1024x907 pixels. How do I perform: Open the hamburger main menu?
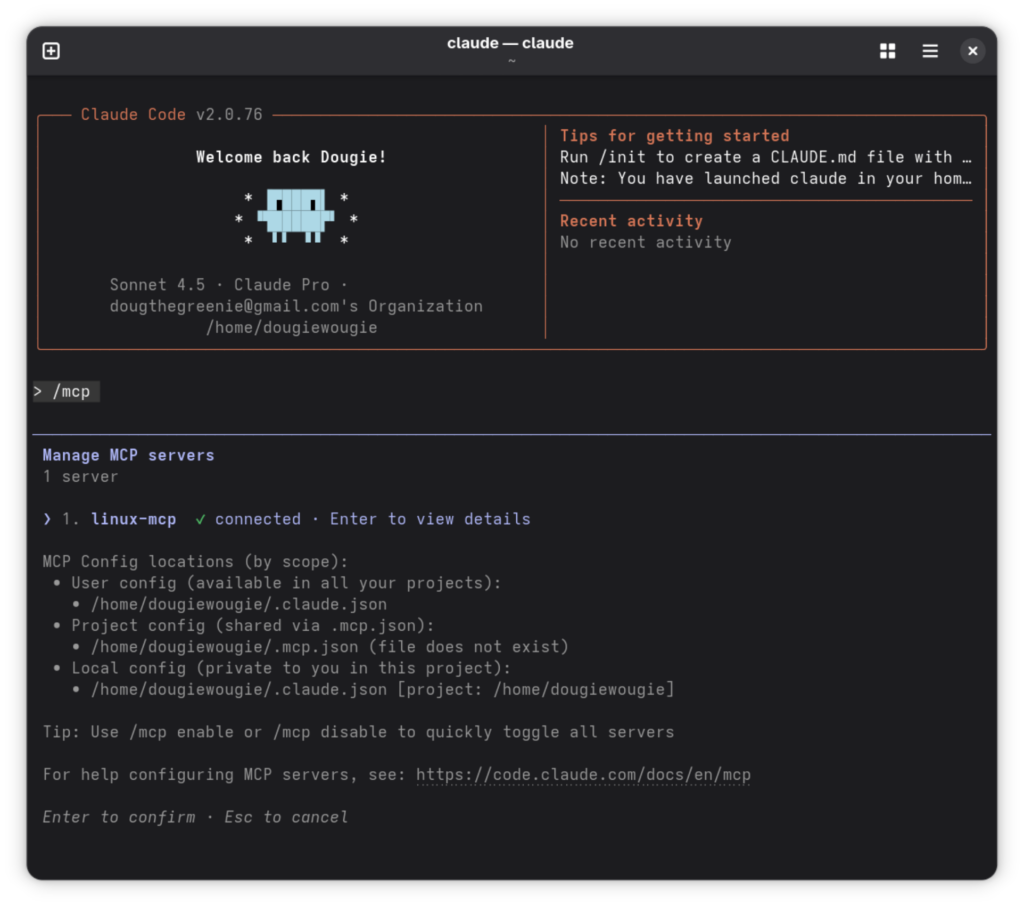click(x=930, y=51)
